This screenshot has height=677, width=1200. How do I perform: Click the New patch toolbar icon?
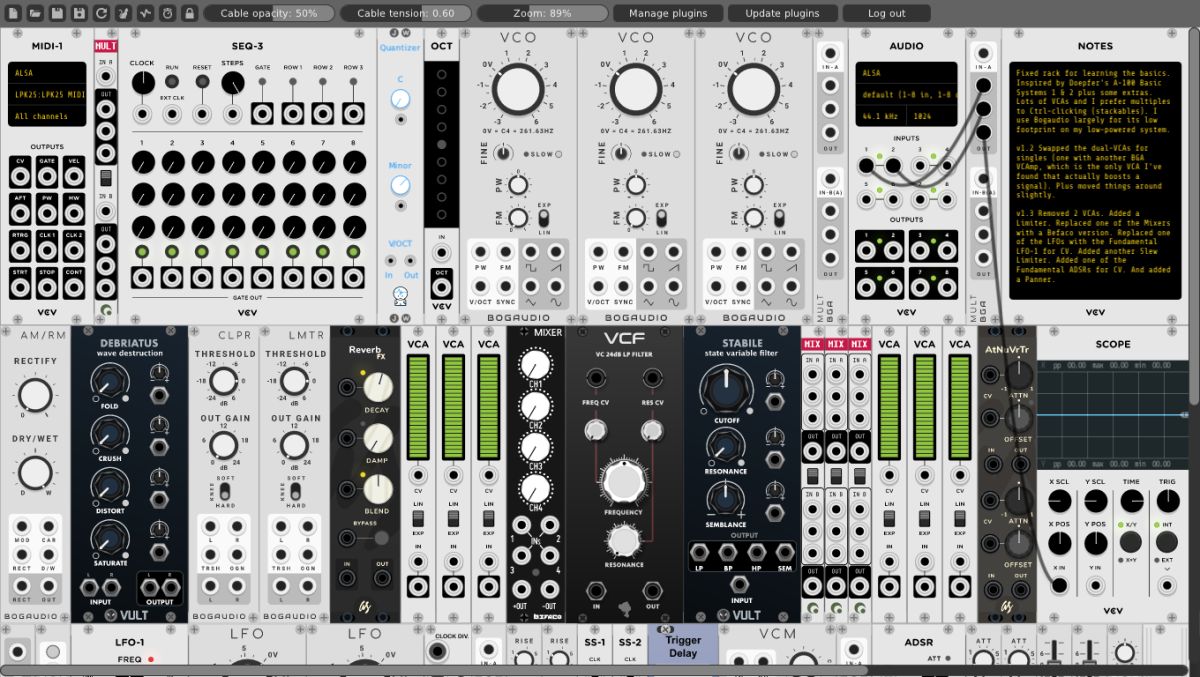[12, 13]
